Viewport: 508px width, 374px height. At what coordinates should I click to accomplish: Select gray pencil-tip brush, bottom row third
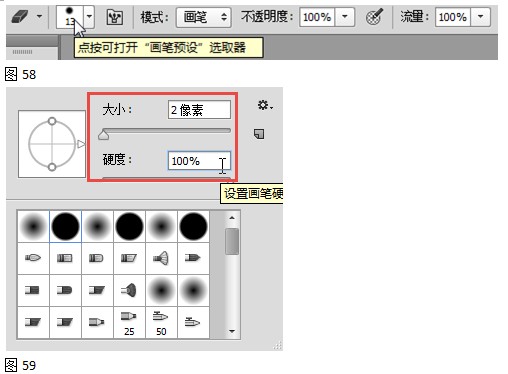tap(97, 322)
